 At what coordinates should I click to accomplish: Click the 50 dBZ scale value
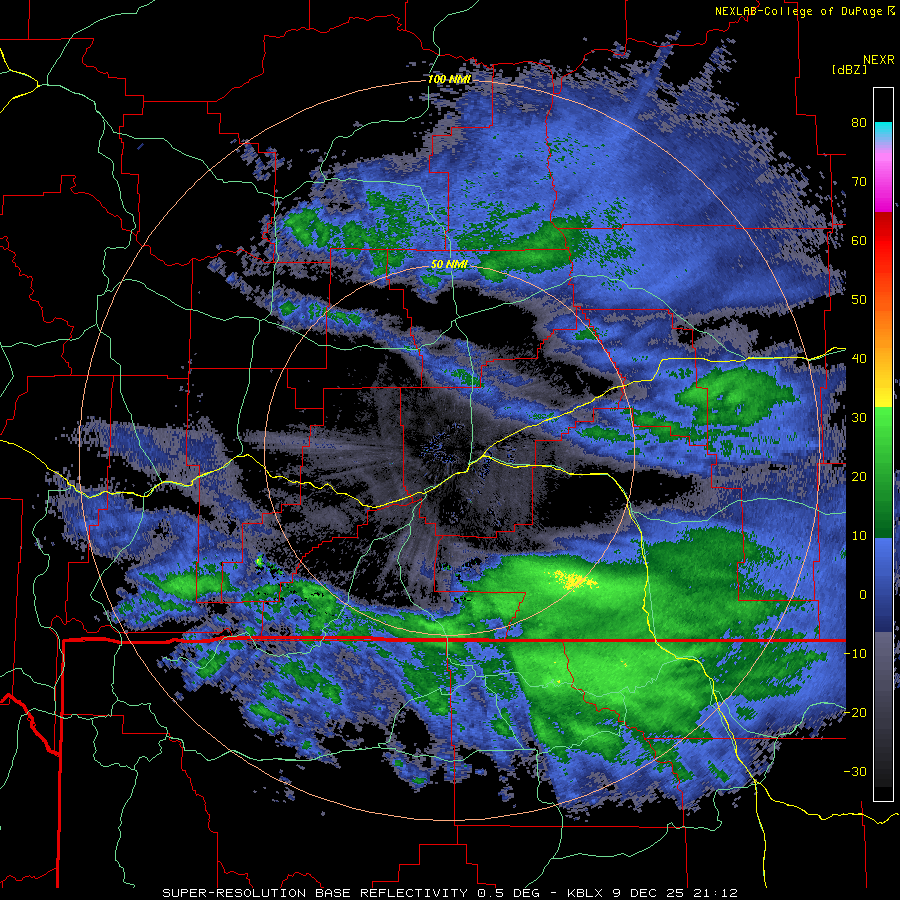[x=859, y=300]
